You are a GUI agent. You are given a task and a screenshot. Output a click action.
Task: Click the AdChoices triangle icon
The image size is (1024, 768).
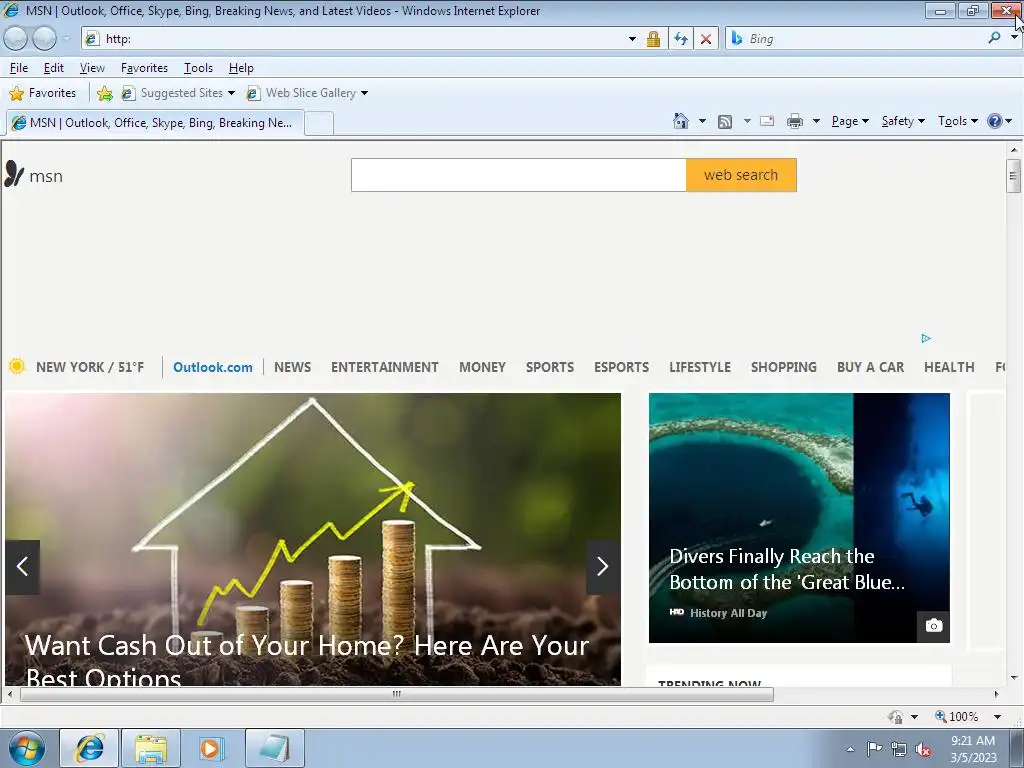point(926,338)
